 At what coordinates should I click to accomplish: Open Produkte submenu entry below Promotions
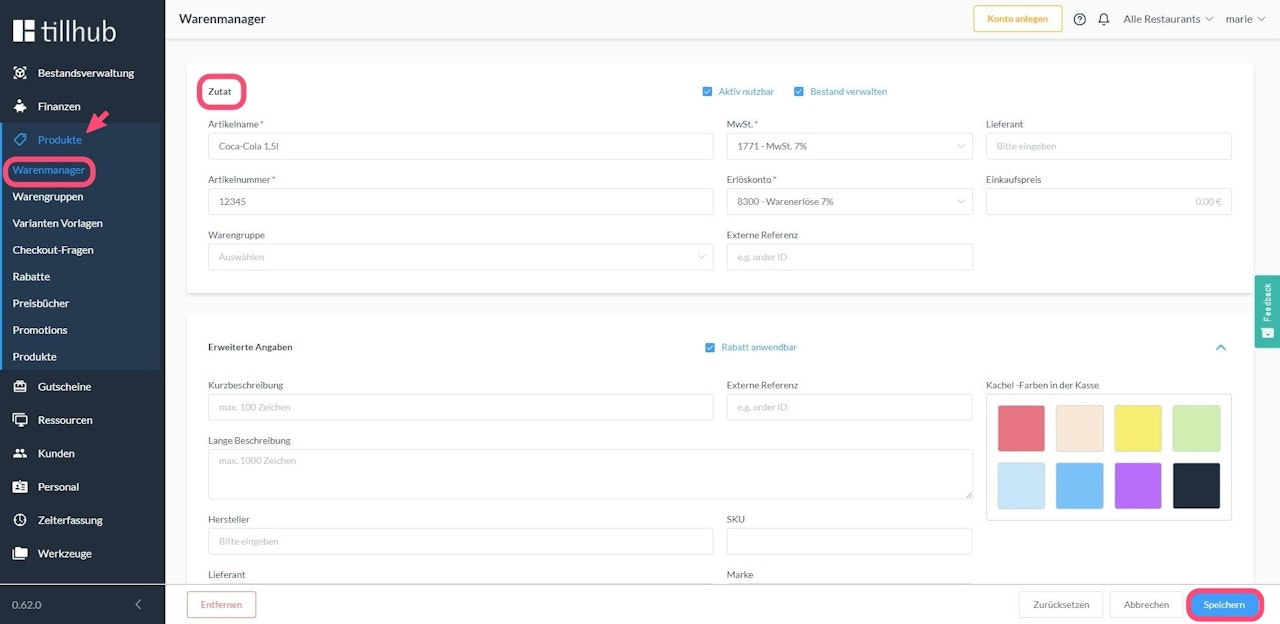(x=34, y=357)
